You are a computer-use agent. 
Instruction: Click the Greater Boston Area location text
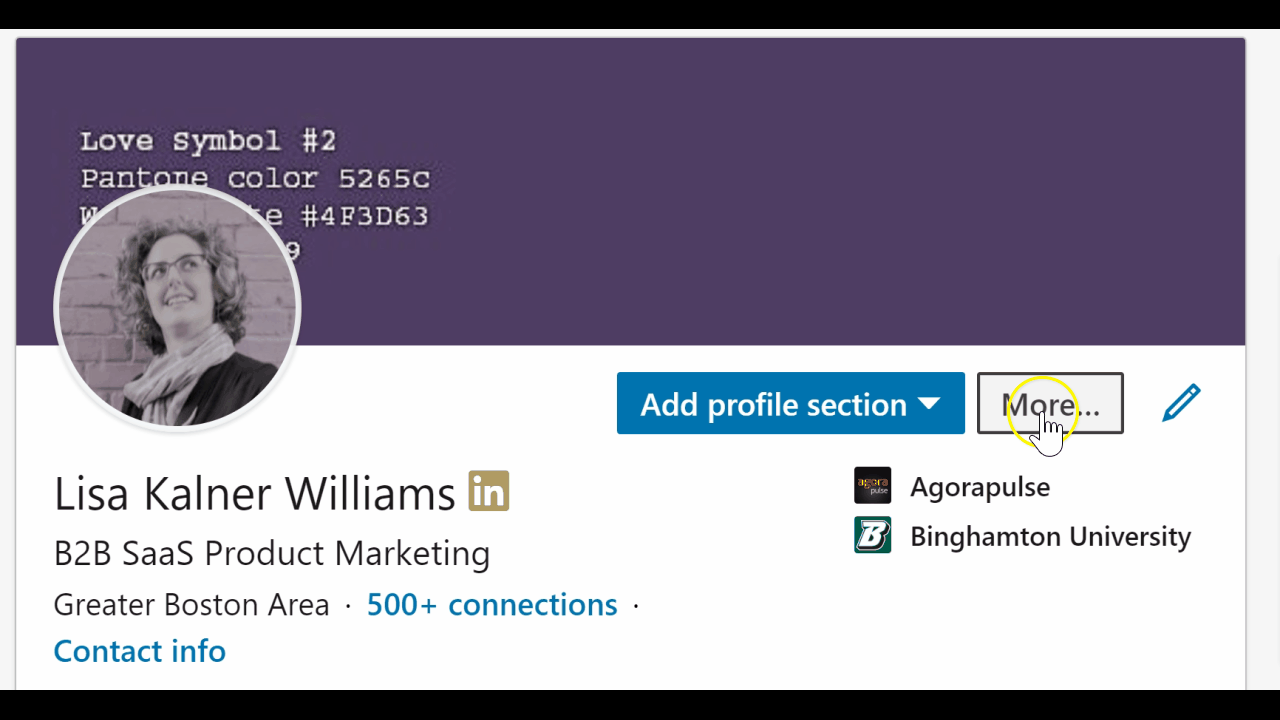191,604
